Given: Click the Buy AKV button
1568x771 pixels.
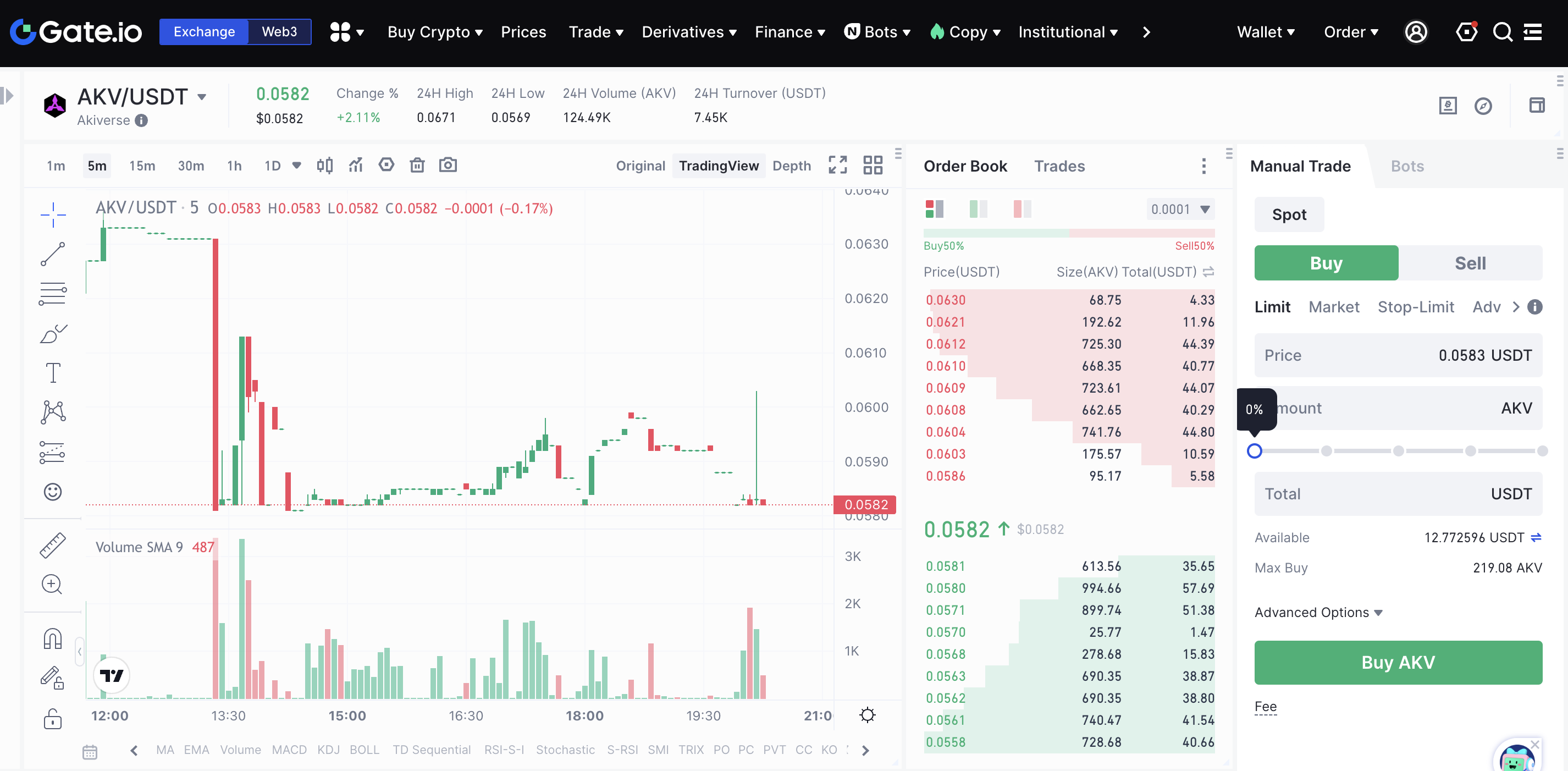Looking at the screenshot, I should (1398, 662).
